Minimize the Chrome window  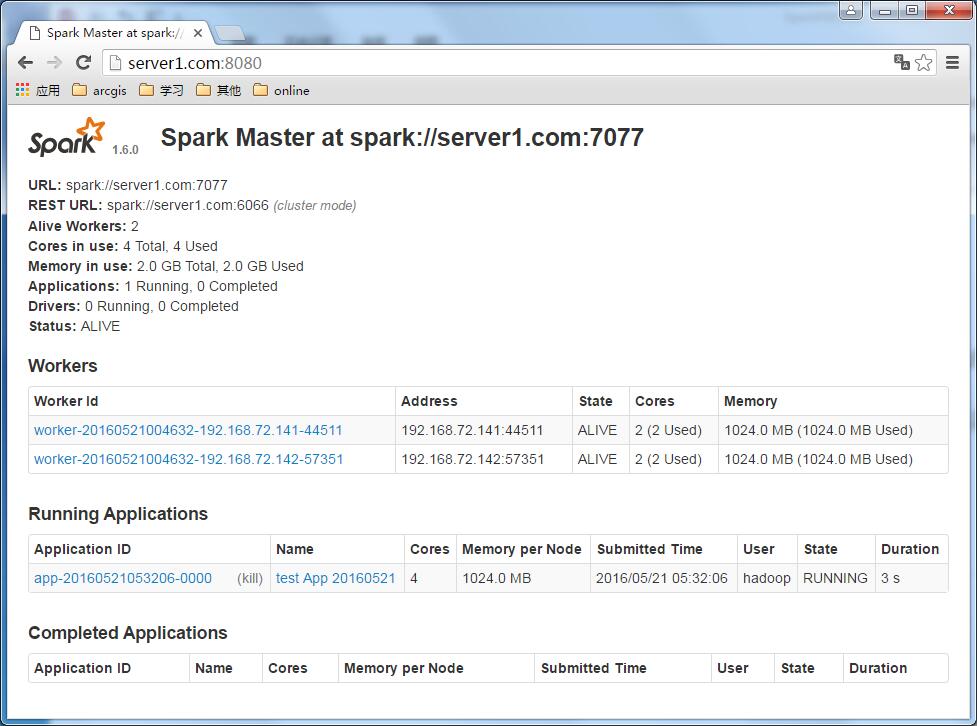coord(884,10)
